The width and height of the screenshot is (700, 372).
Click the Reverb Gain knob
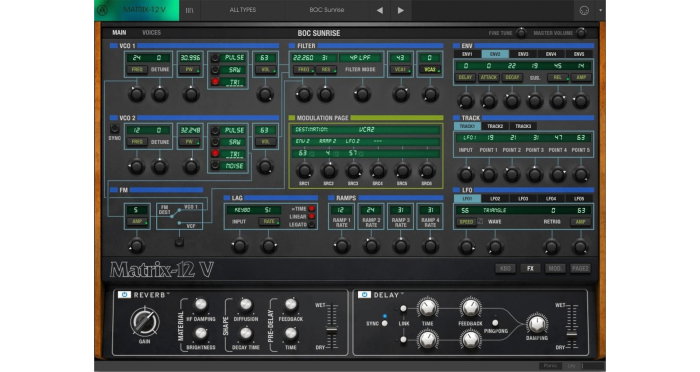pyautogui.click(x=145, y=322)
